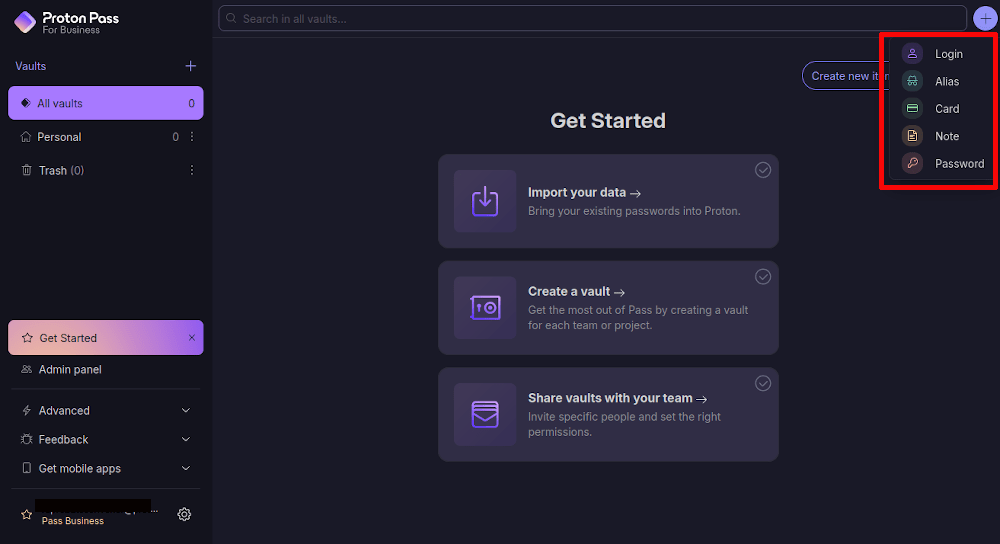This screenshot has height=544, width=1000.
Task: Click the import download icon
Action: (x=485, y=201)
